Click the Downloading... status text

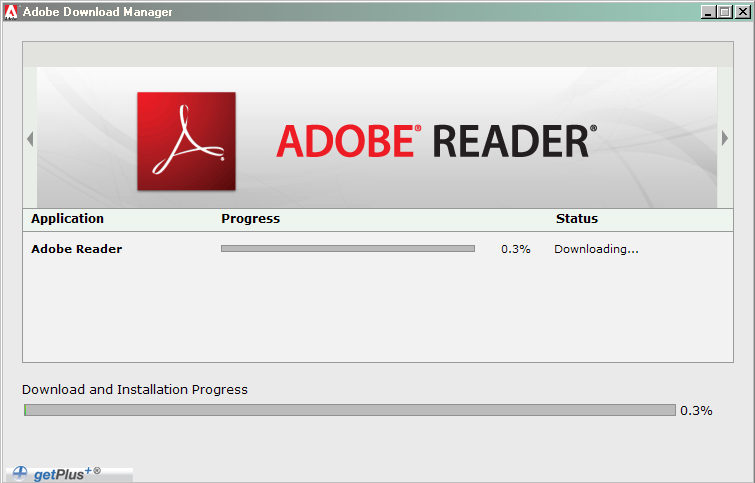click(596, 249)
